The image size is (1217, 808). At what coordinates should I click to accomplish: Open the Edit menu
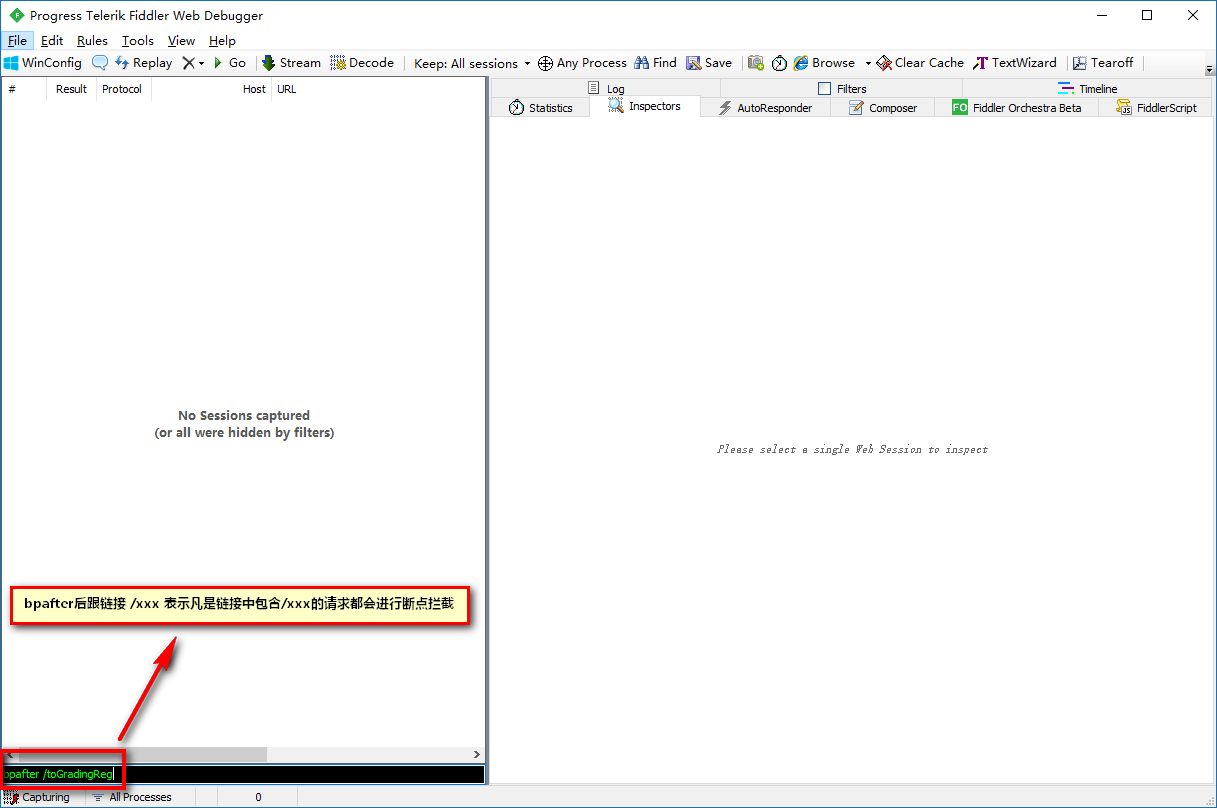[x=52, y=41]
